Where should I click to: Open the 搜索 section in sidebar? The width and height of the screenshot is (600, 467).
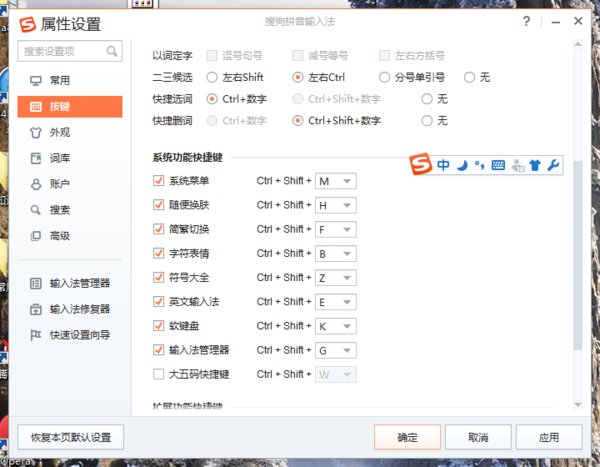pyautogui.click(x=70, y=210)
